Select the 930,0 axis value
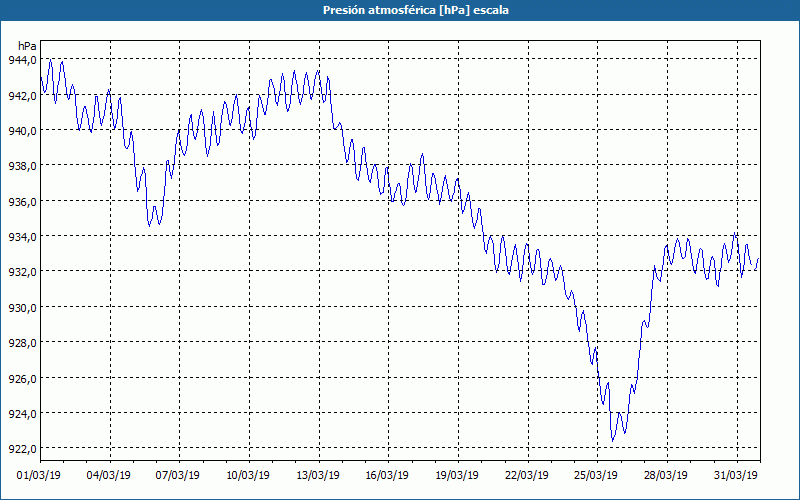Image resolution: width=800 pixels, height=500 pixels. (x=22, y=308)
